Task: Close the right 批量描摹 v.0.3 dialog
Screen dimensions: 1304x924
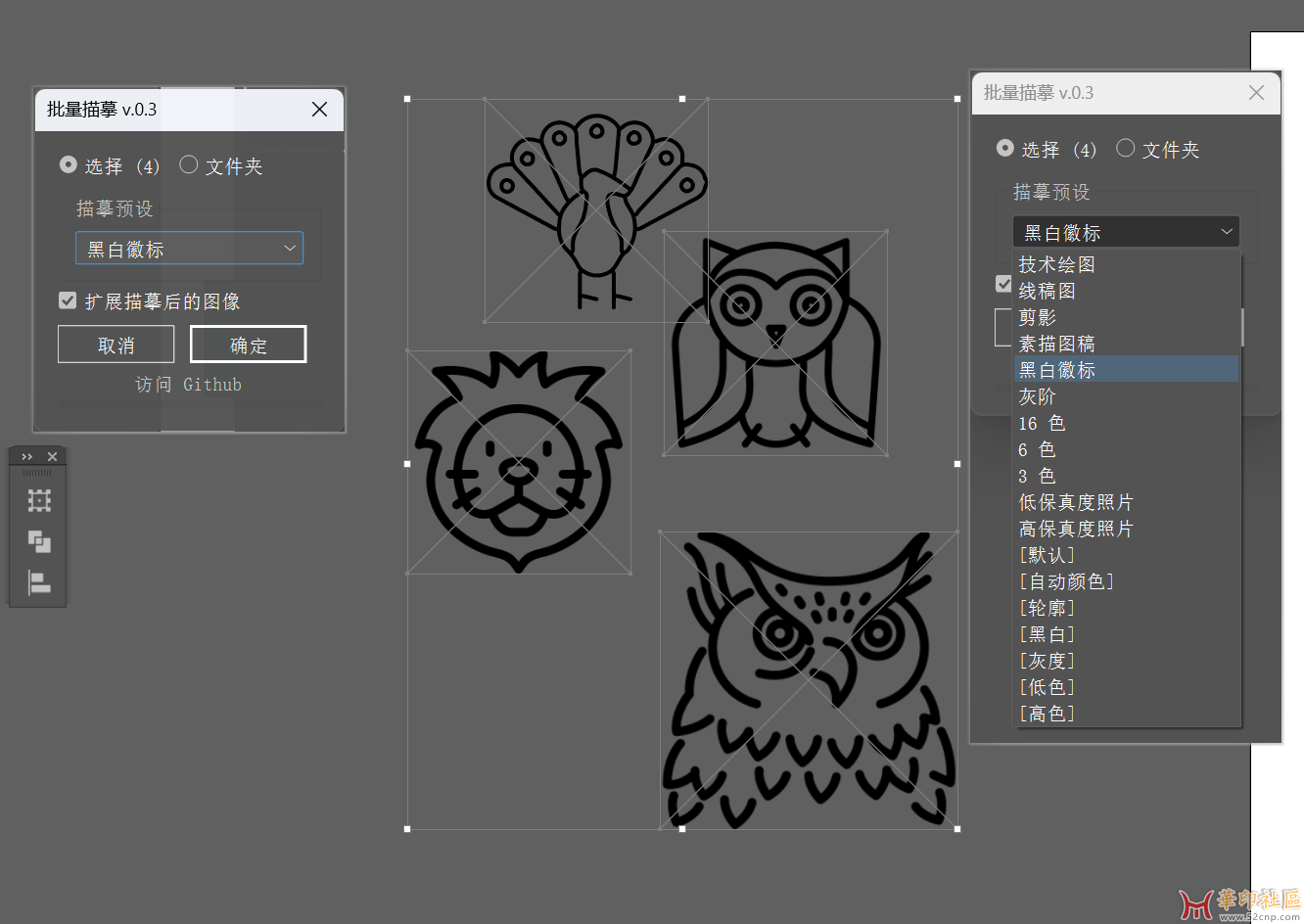Action: point(1257,93)
